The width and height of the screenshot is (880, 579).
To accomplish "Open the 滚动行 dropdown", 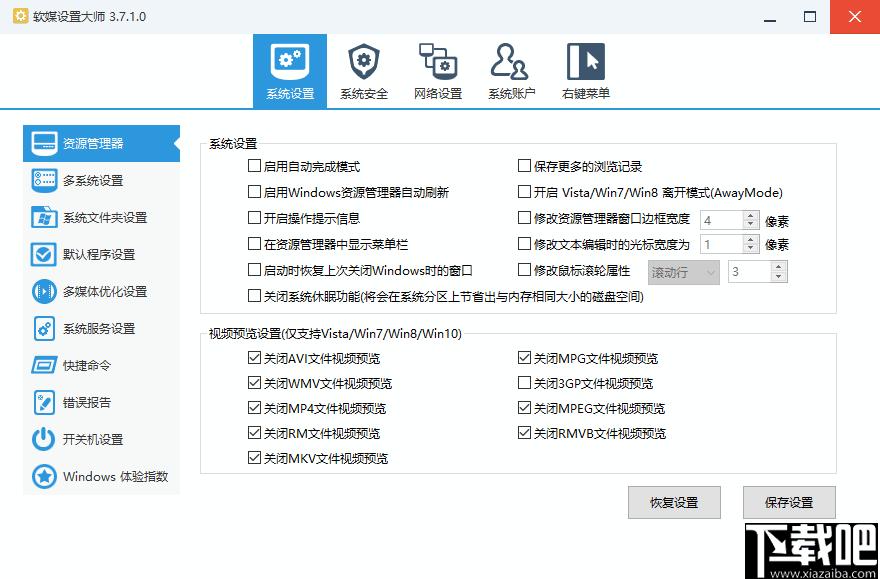I will pyautogui.click(x=684, y=273).
